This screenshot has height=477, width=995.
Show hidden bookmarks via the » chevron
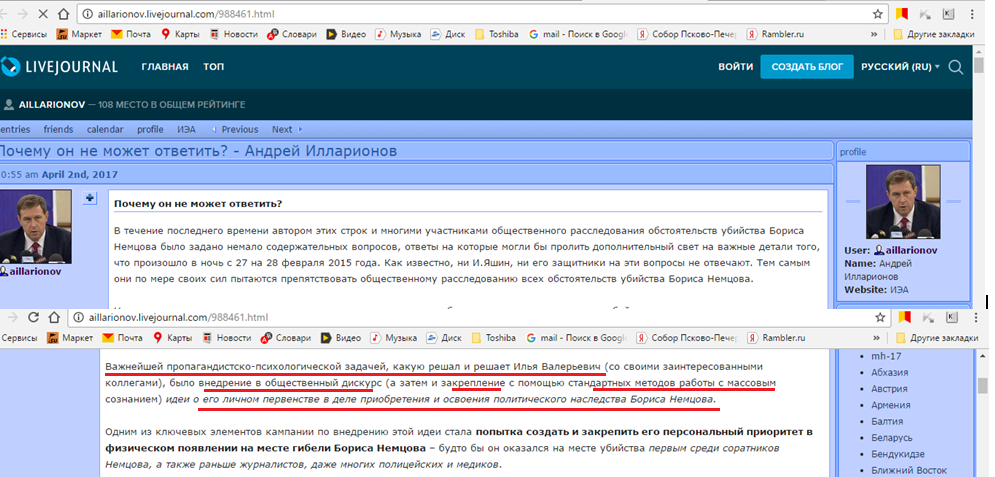pyautogui.click(x=874, y=34)
